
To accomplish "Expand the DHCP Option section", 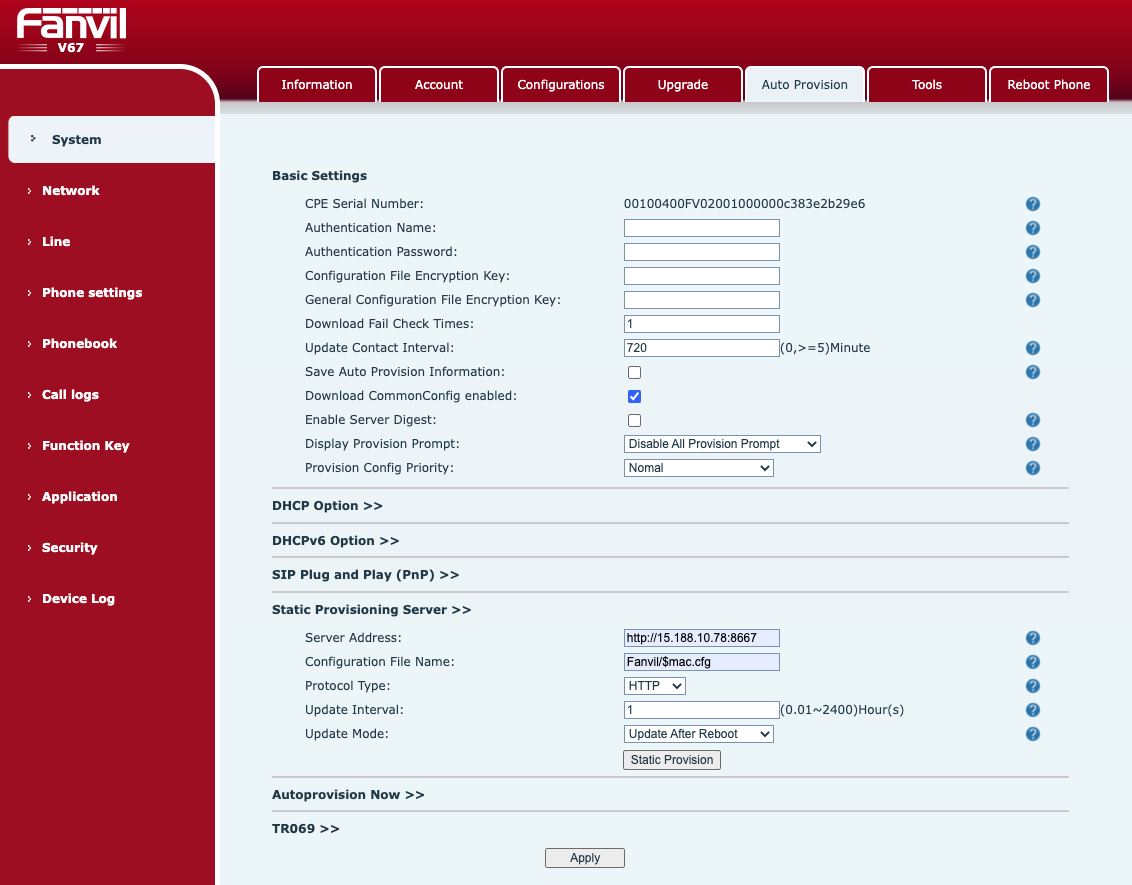I will point(327,506).
